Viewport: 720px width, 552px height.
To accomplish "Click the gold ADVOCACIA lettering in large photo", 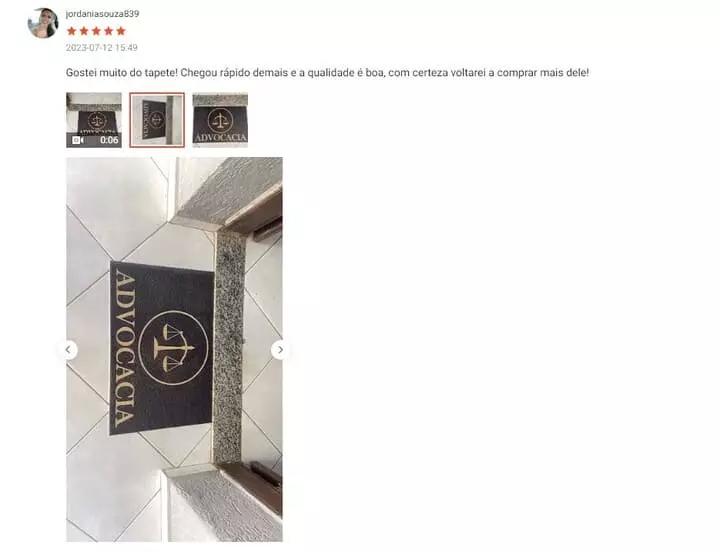I will 125,348.
